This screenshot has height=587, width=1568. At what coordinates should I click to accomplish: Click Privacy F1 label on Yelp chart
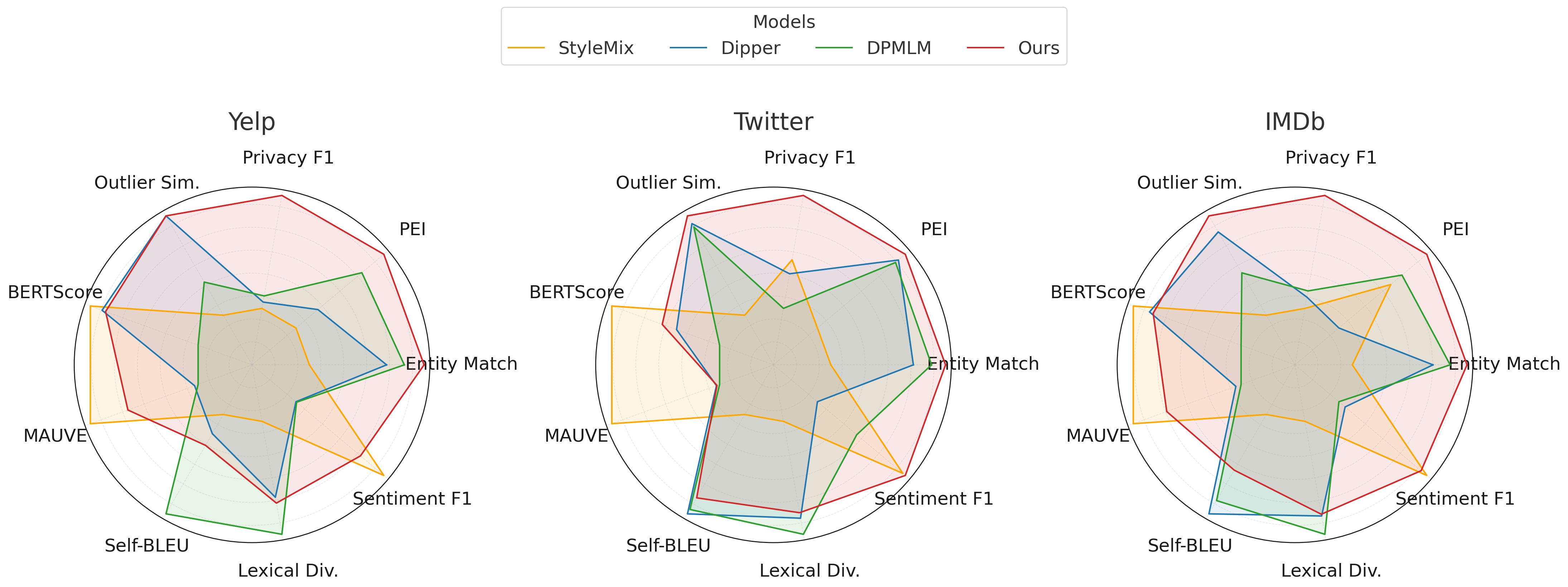point(288,157)
